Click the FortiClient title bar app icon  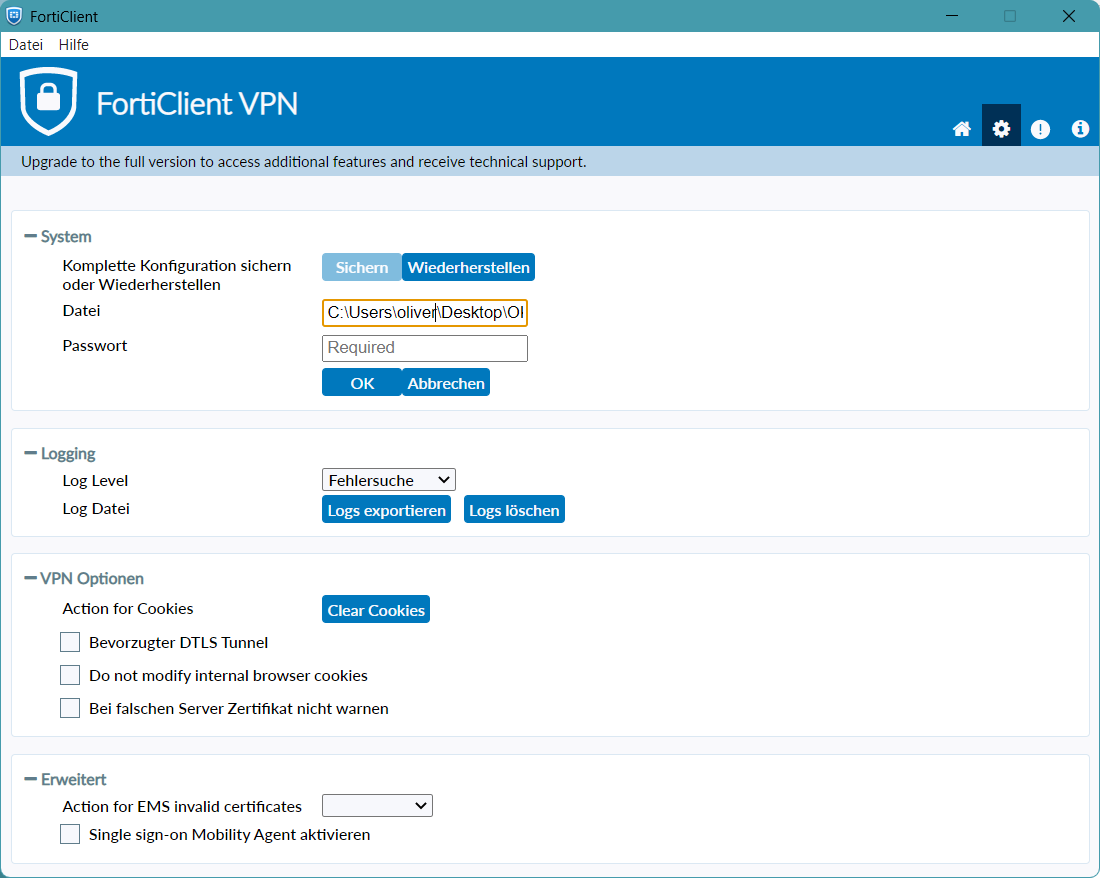(14, 16)
